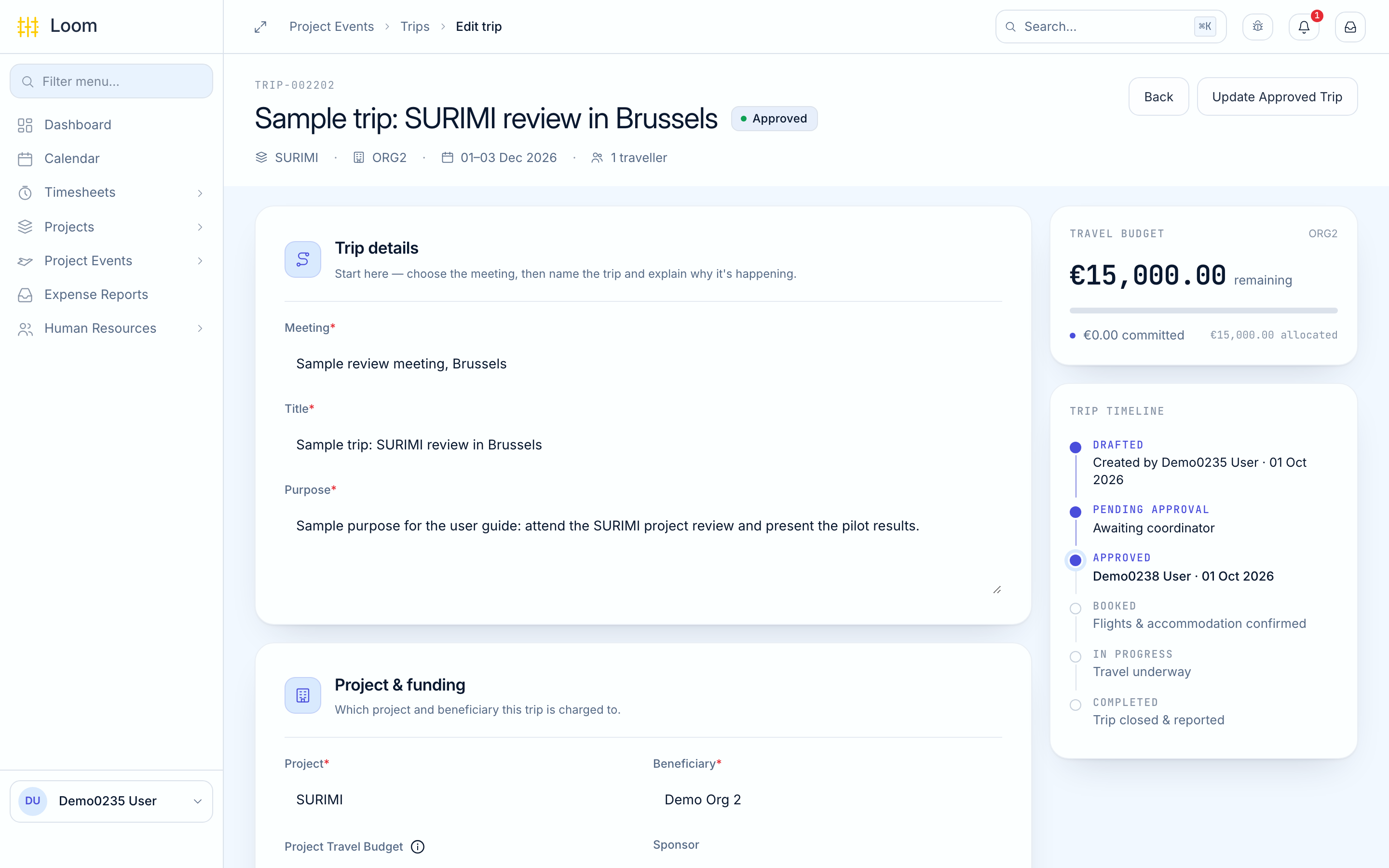Navigate to the Trips breadcrumb
The width and height of the screenshot is (1389, 868).
coord(414,27)
